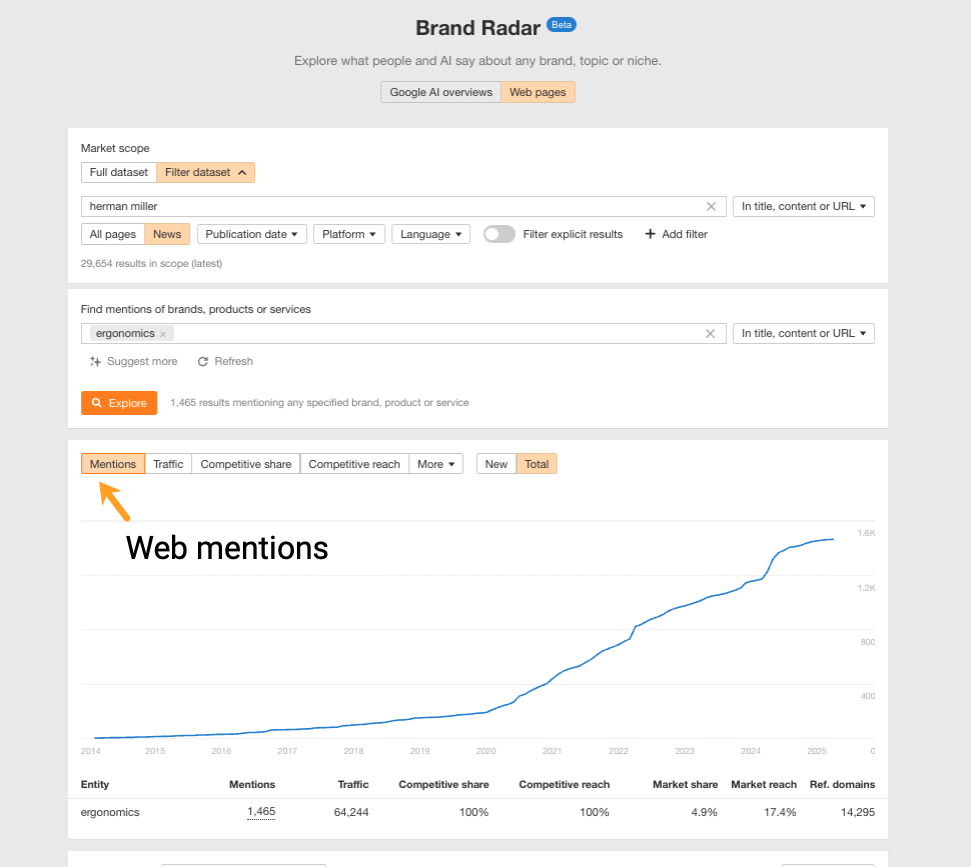971x867 pixels.
Task: Open the Language dropdown
Action: 431,234
